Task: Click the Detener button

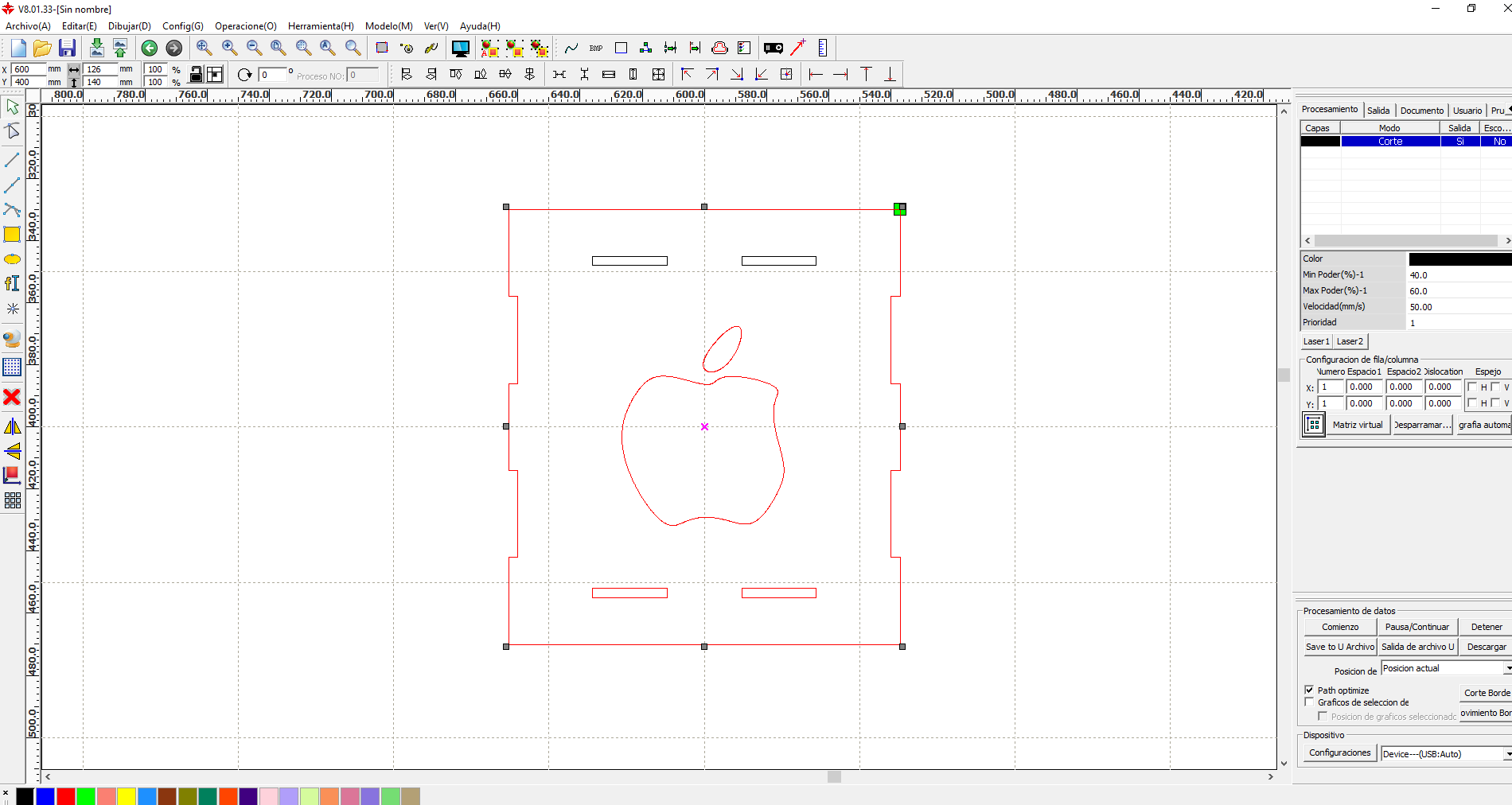Action: click(1487, 627)
